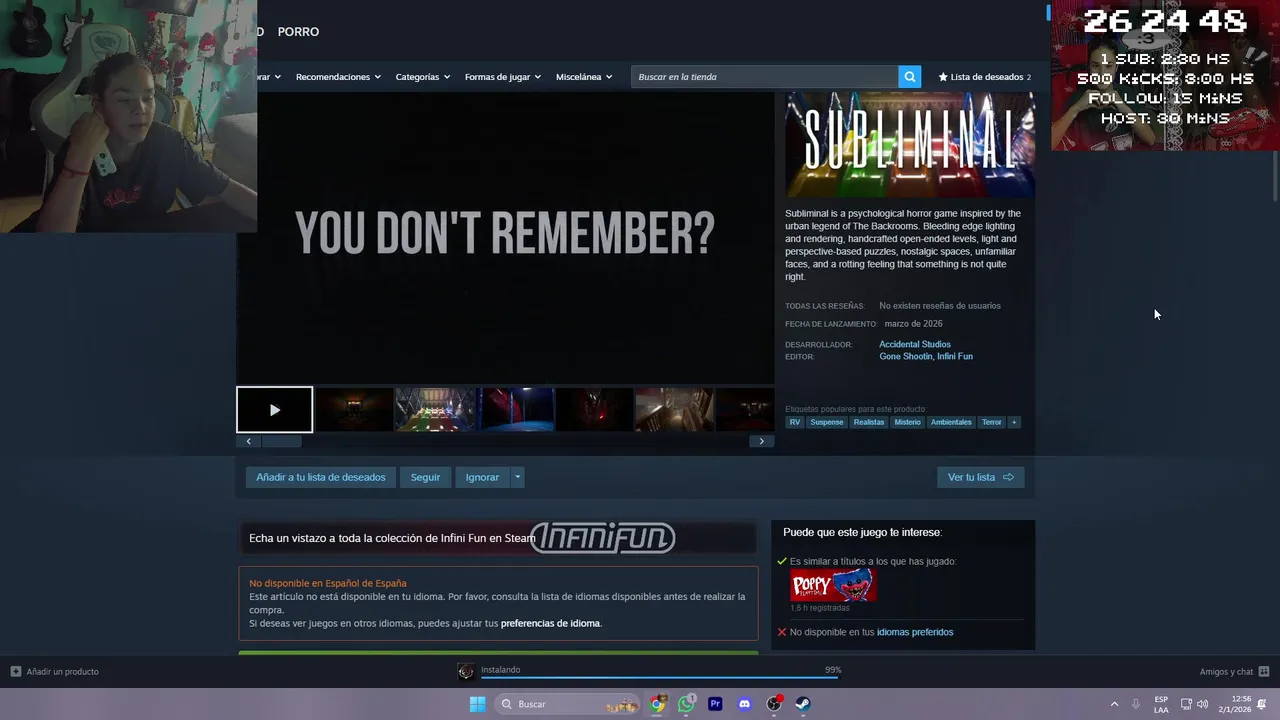The height and width of the screenshot is (720, 1280).
Task: Click the thumbnail strip horizontal scrollbar
Action: pyautogui.click(x=281, y=441)
